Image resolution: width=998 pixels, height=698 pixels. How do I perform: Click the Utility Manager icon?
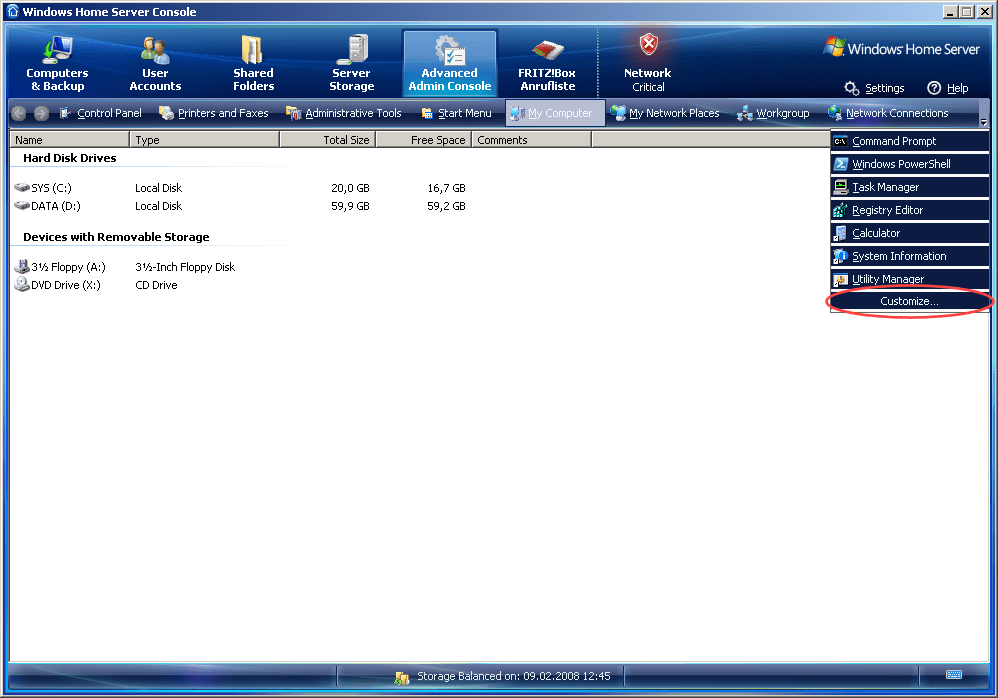coord(840,279)
